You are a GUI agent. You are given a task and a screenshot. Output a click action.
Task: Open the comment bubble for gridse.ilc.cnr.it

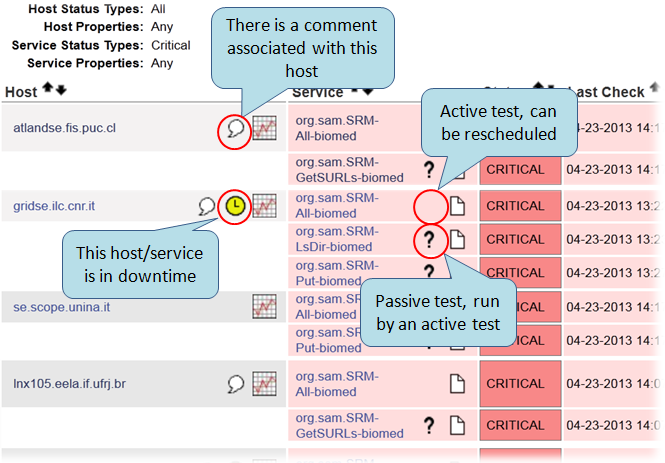[x=207, y=206]
